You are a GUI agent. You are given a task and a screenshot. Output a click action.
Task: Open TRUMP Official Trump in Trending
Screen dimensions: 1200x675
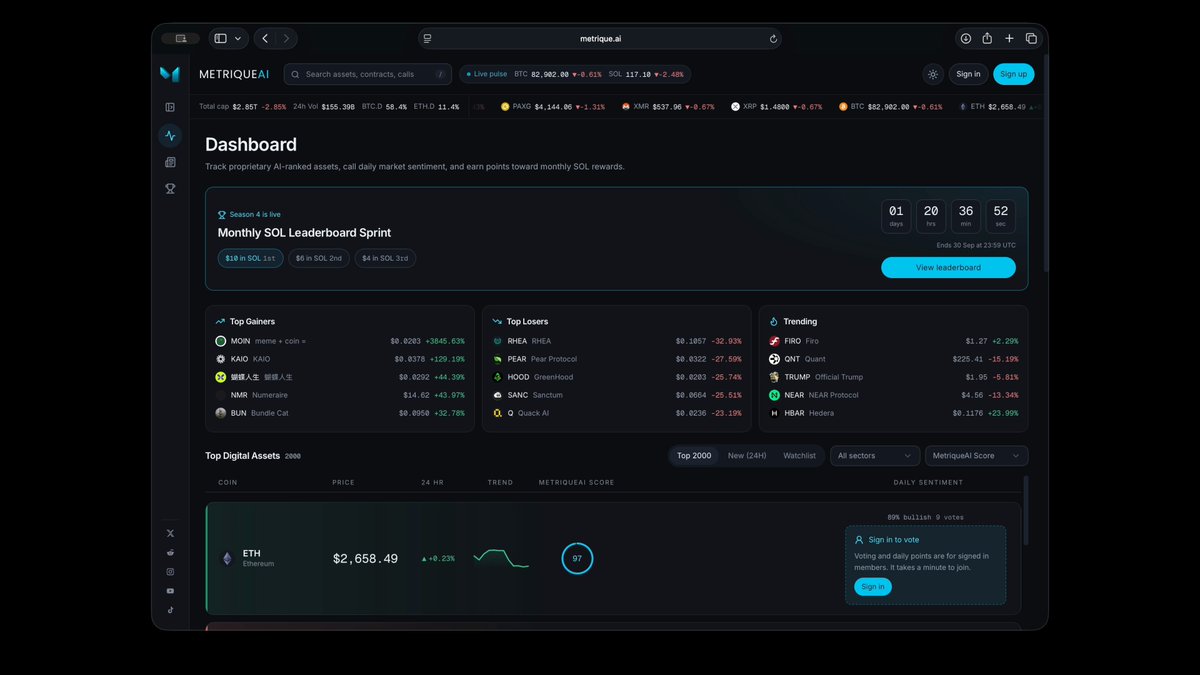(894, 377)
